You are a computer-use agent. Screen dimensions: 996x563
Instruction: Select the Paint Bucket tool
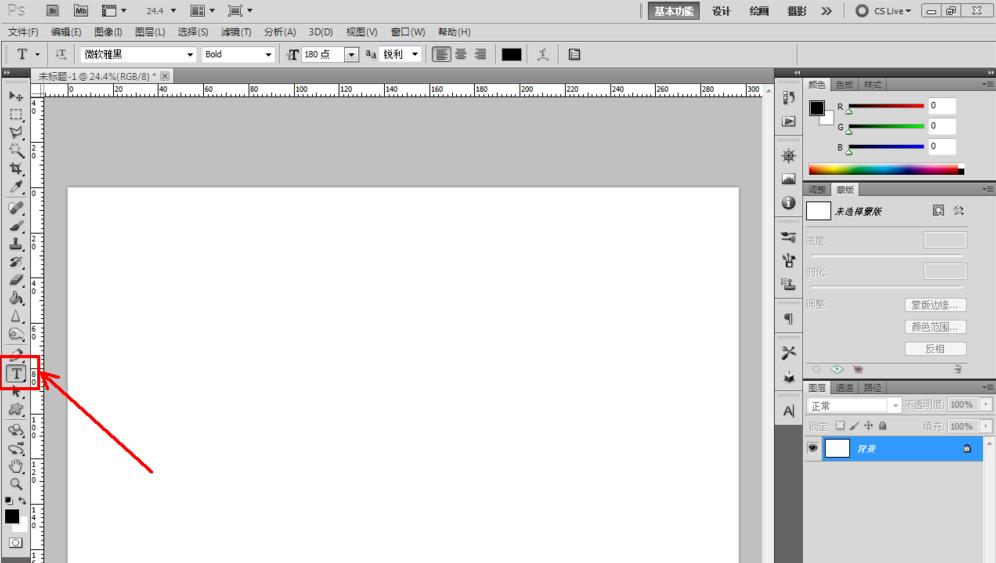click(16, 298)
